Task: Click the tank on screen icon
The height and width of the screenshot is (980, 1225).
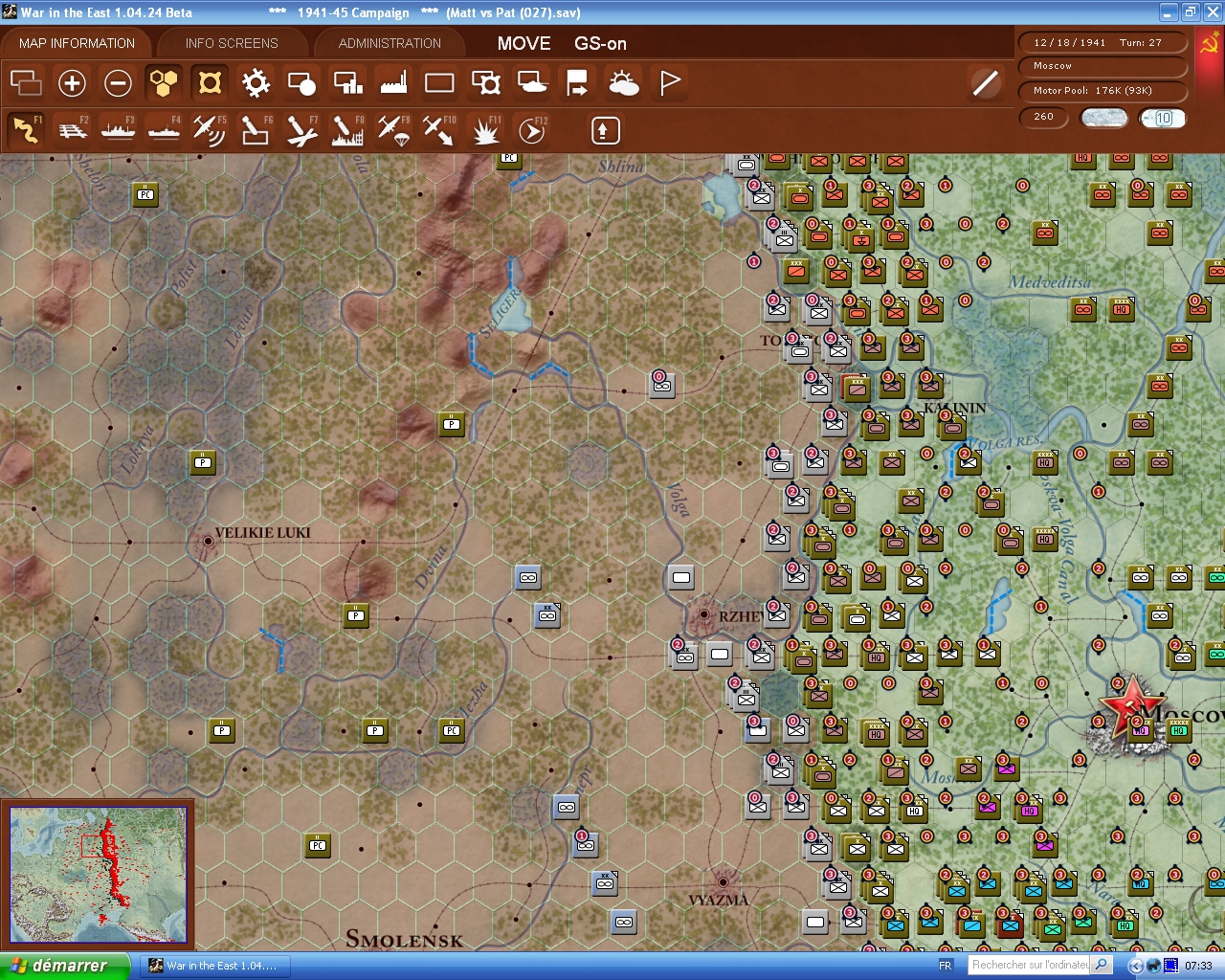Action: (531, 83)
